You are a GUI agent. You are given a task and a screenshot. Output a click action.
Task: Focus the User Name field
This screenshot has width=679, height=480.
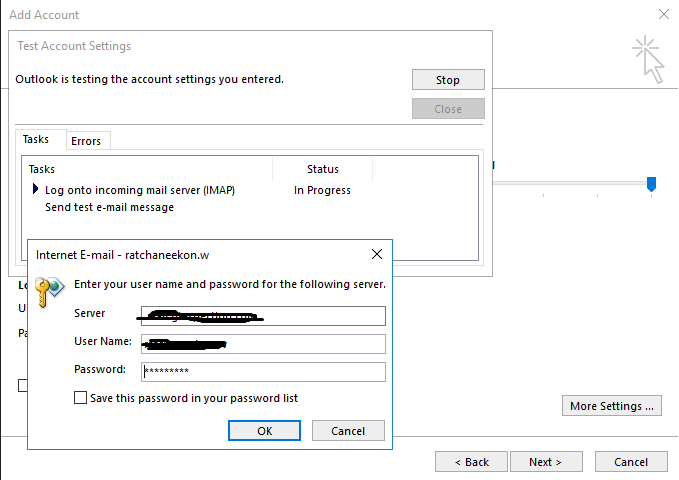click(263, 344)
